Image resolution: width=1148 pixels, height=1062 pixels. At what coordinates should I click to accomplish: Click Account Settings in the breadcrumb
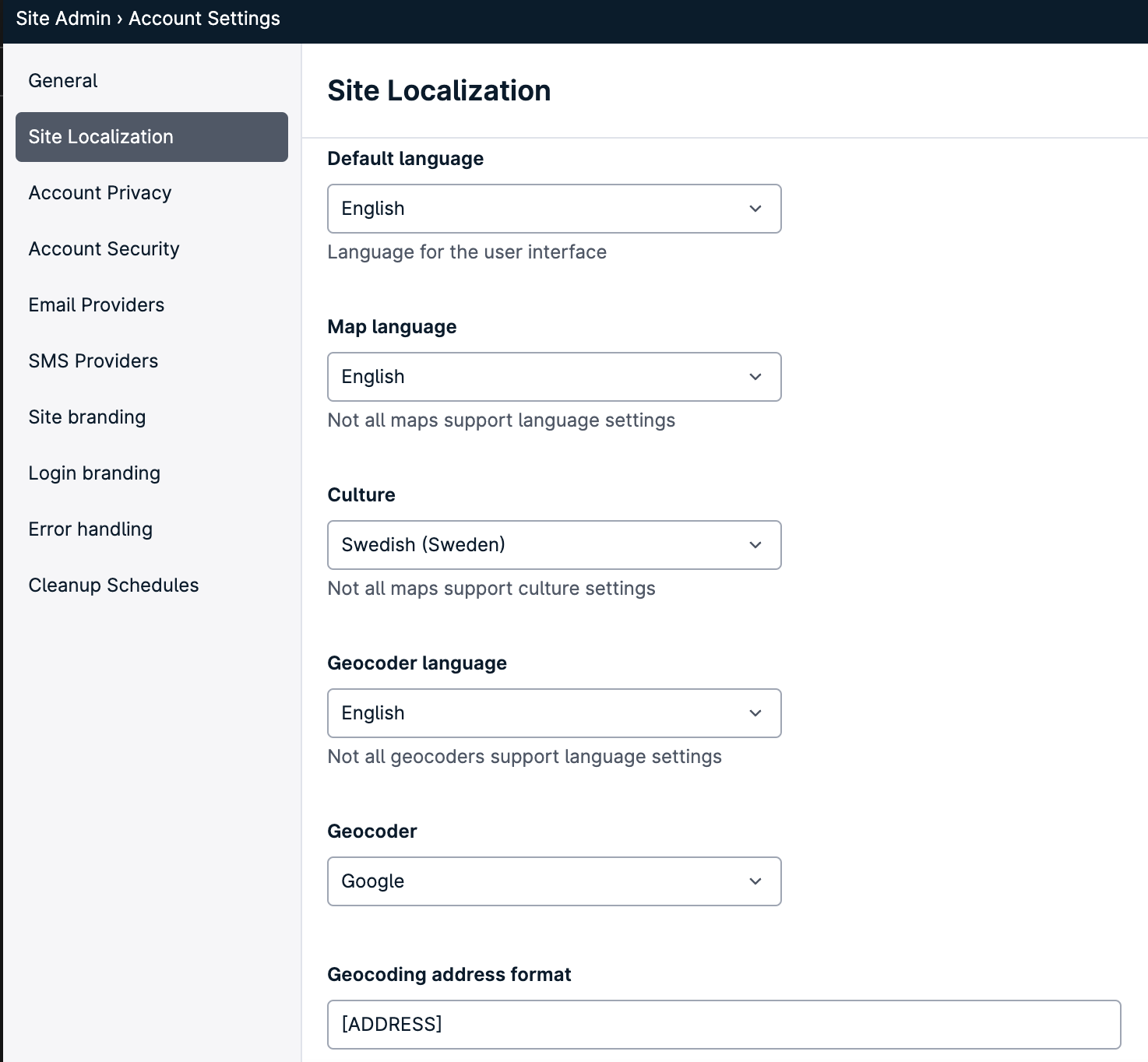(x=204, y=19)
